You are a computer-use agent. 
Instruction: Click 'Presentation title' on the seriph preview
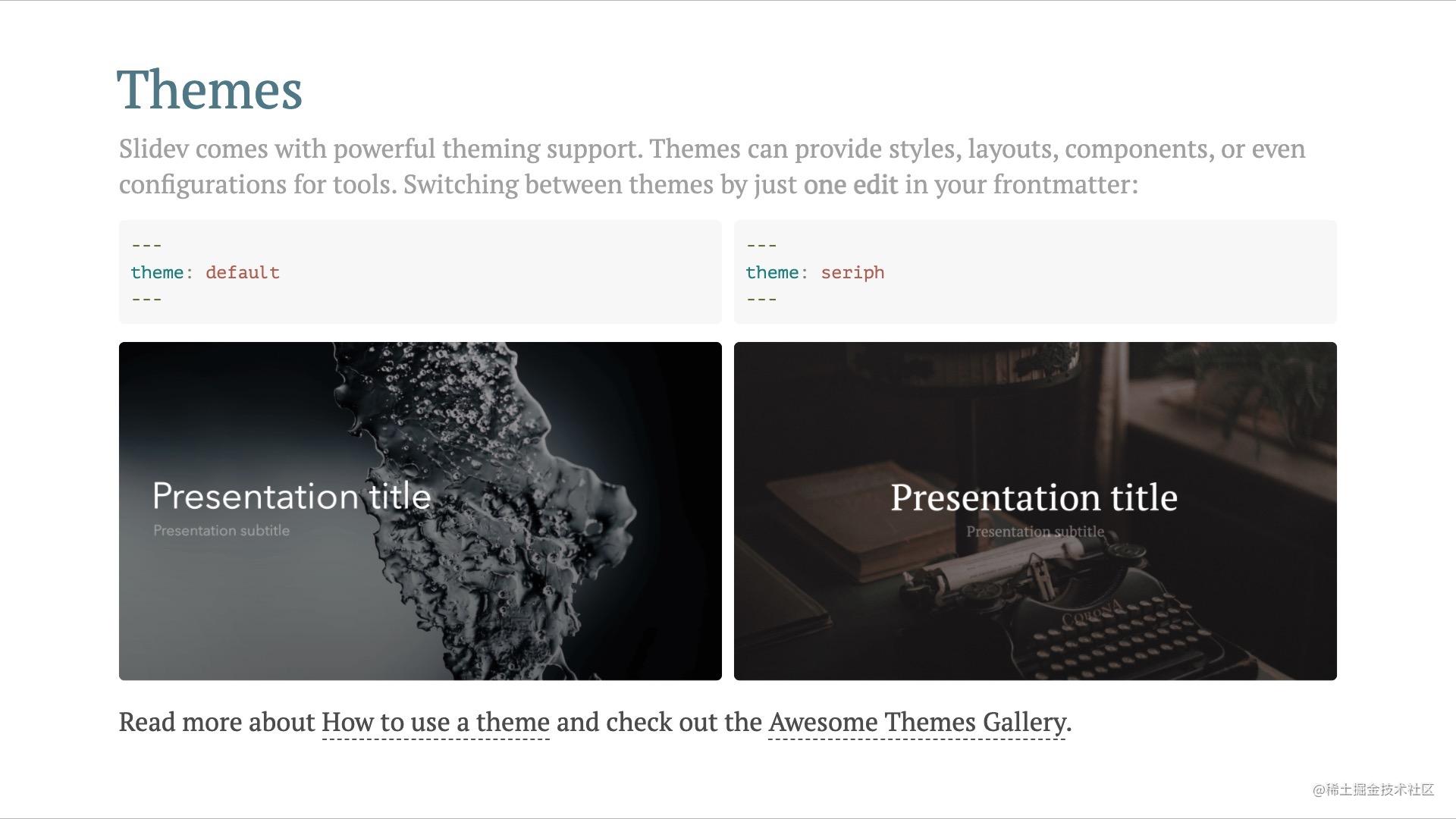coord(1034,498)
